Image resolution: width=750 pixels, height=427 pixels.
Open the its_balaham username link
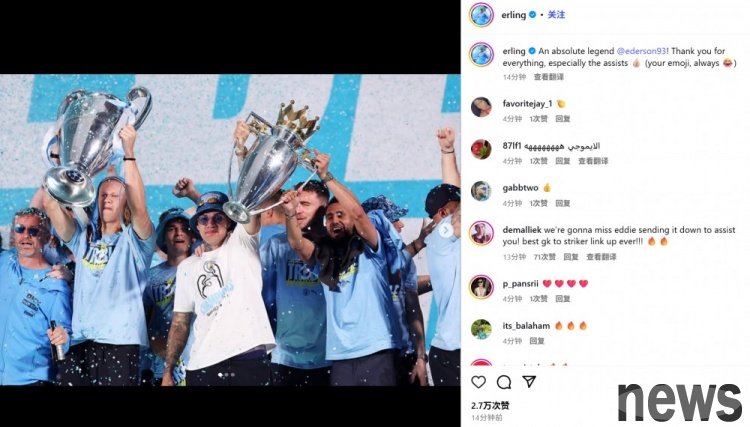[526, 326]
